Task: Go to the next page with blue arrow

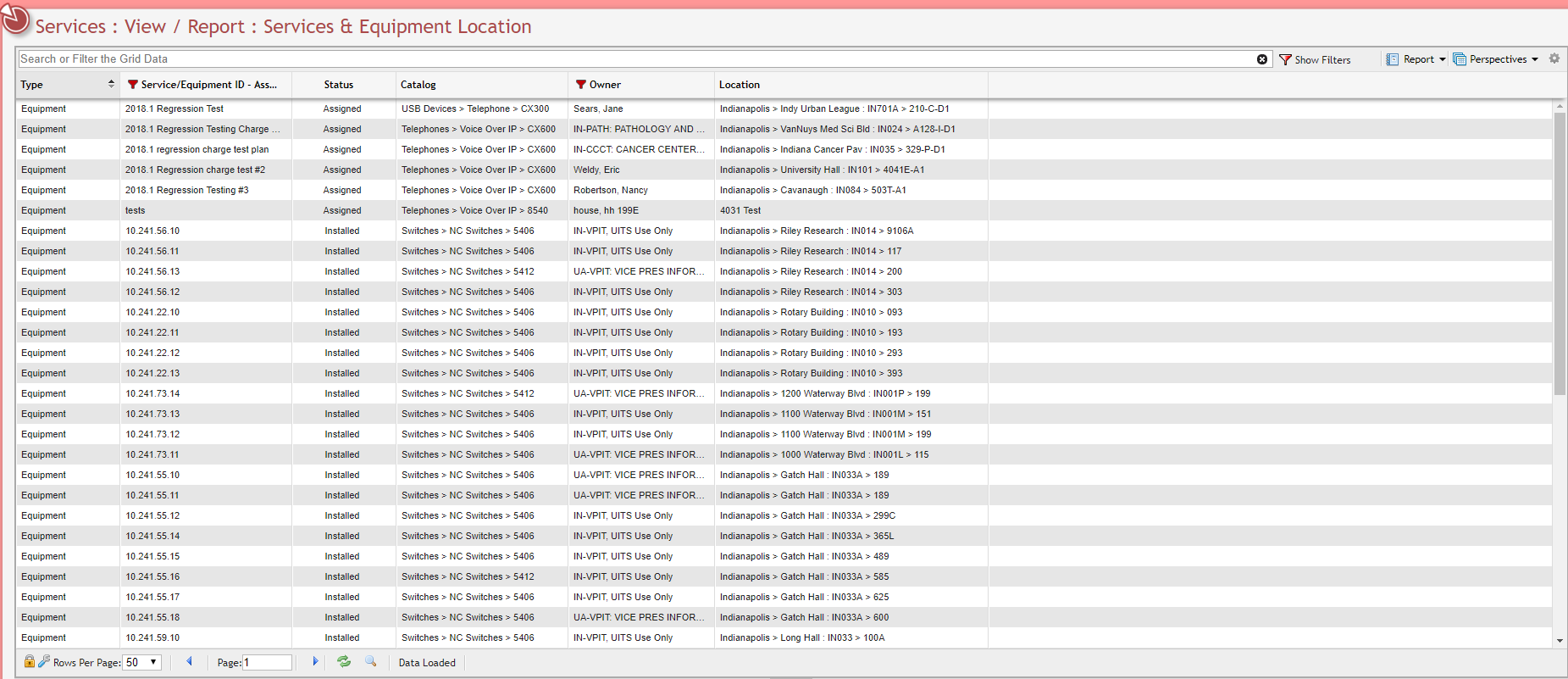Action: click(315, 662)
